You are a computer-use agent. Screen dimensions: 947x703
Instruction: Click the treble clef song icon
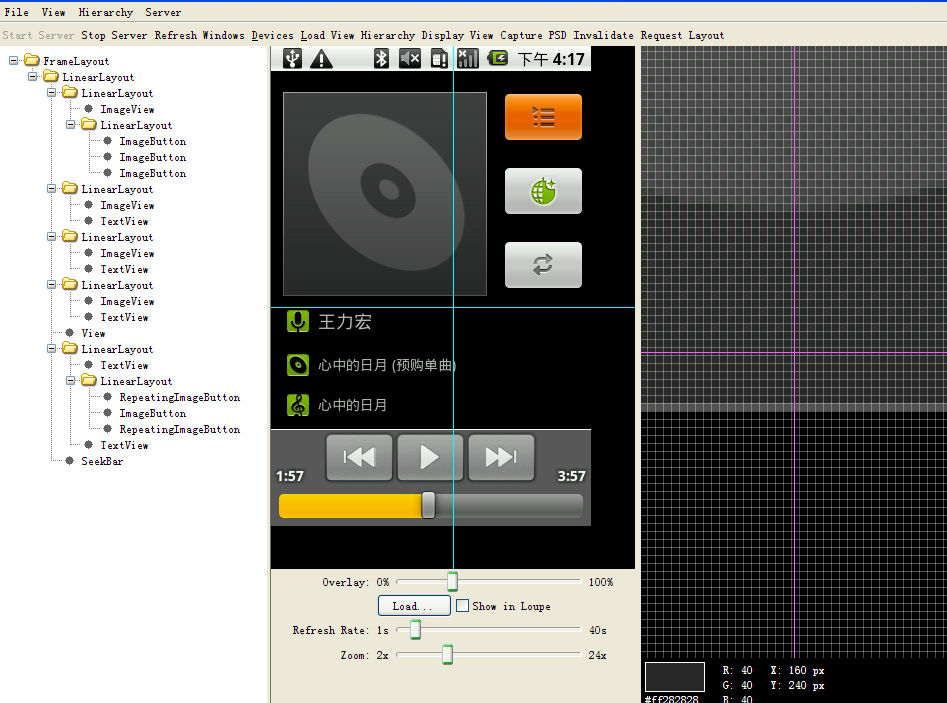(298, 405)
